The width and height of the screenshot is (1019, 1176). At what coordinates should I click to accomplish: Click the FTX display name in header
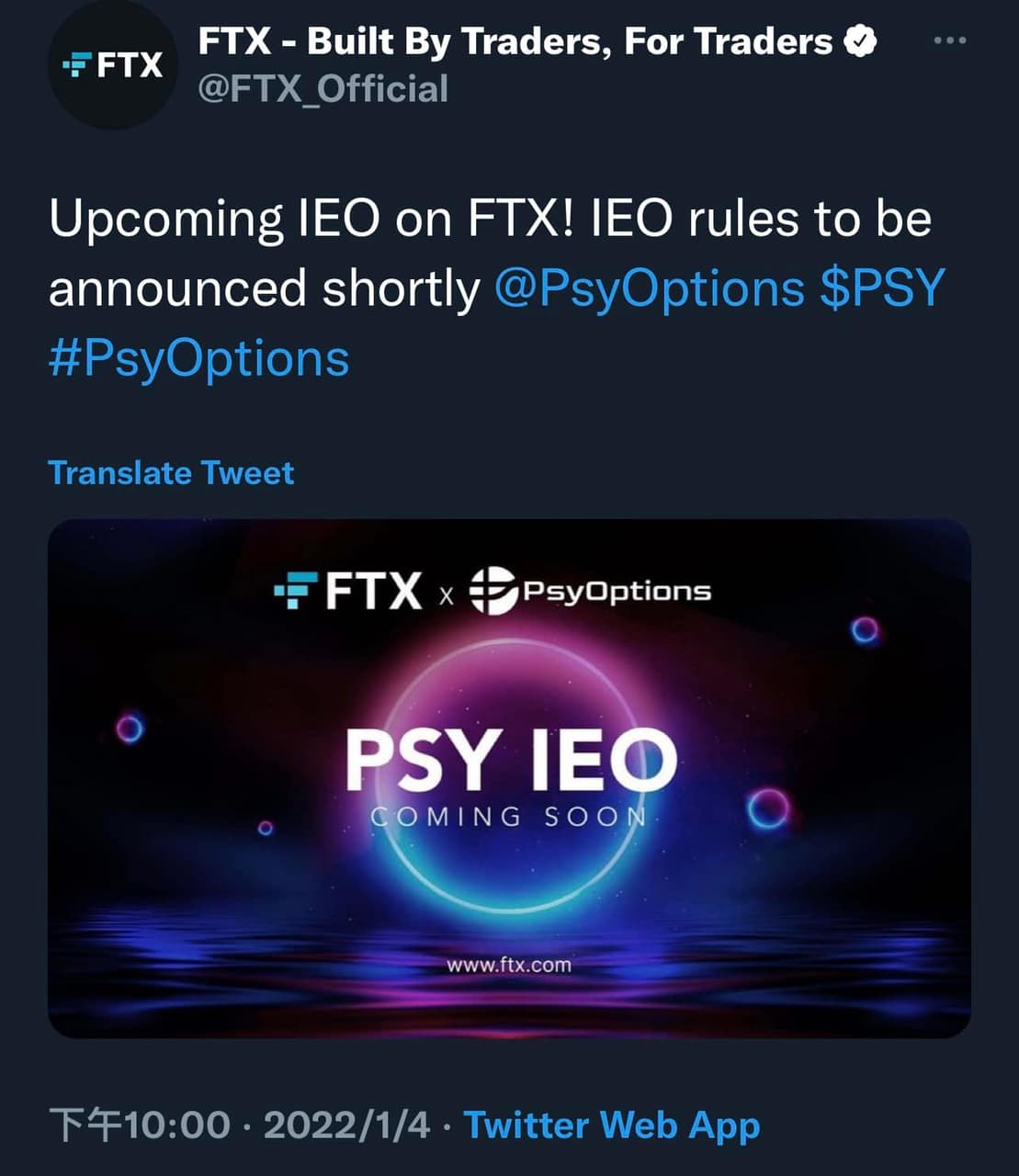[x=515, y=41]
